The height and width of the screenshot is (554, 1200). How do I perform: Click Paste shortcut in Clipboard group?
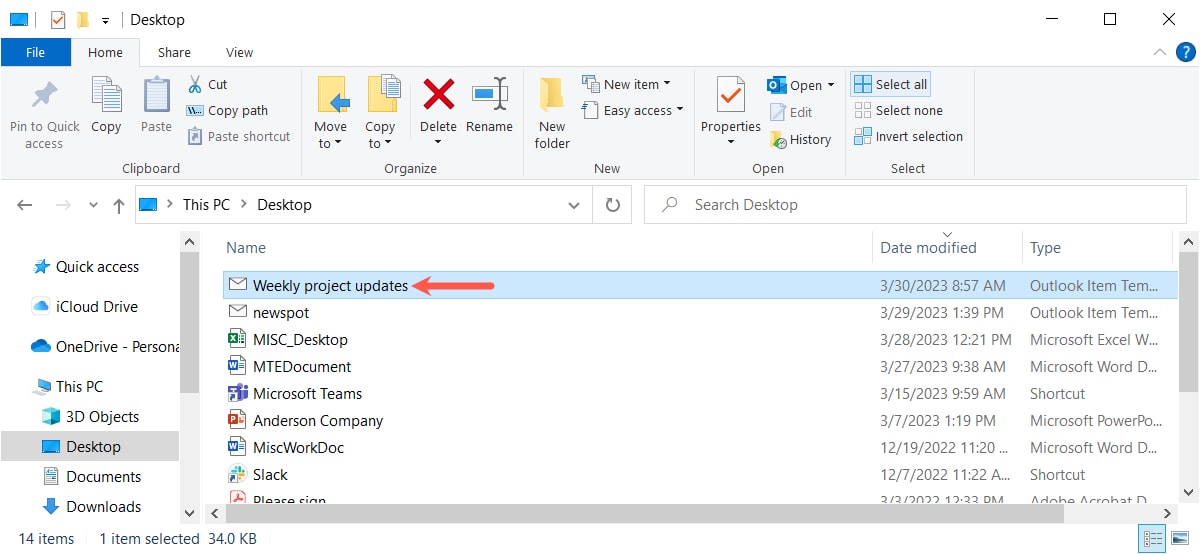[x=238, y=136]
